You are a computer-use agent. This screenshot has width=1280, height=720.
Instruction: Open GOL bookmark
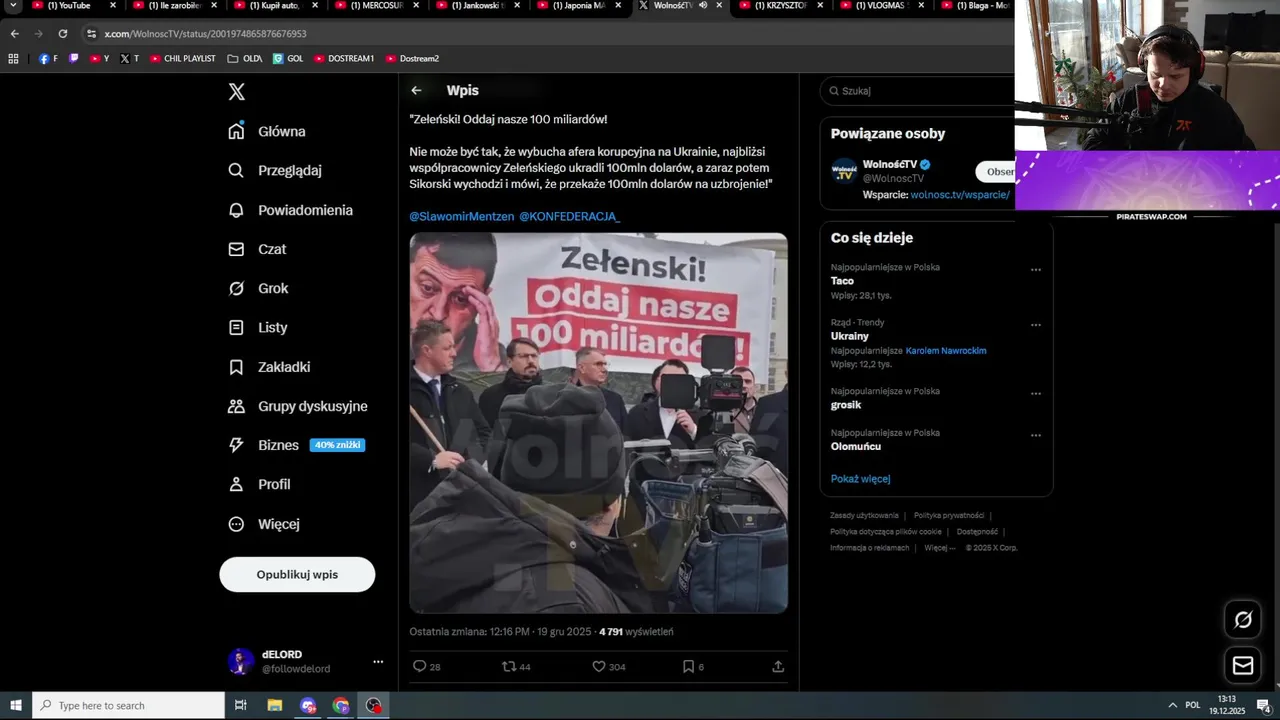click(288, 59)
